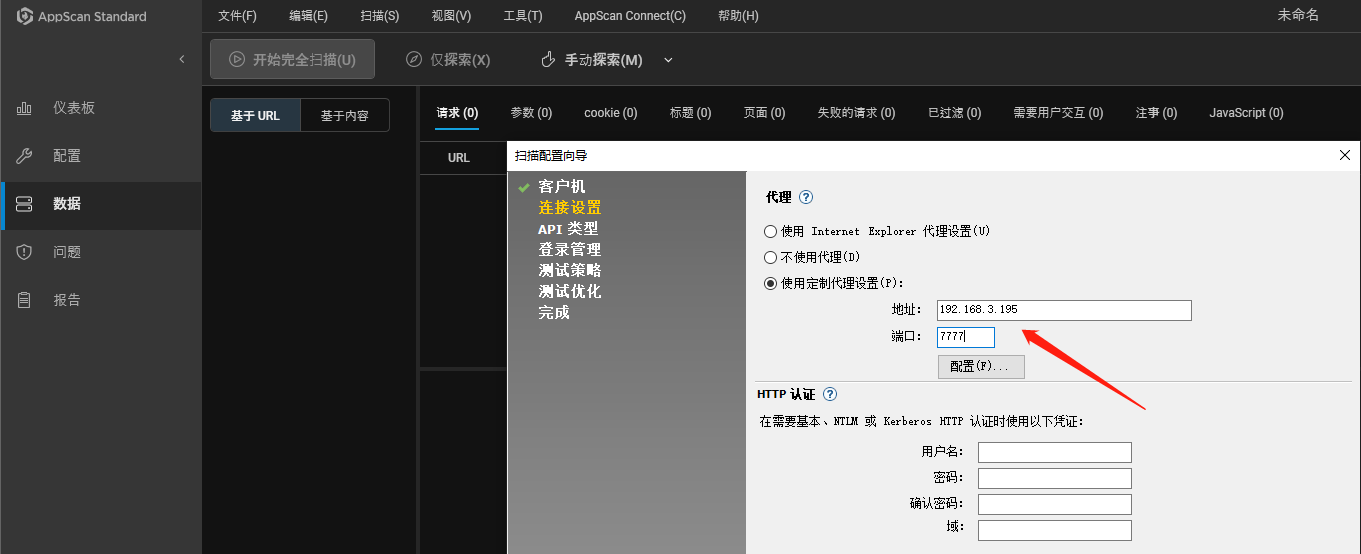Start a full scan with 开始完全扫描(U)
Image resolution: width=1361 pixels, height=554 pixels.
(x=292, y=59)
